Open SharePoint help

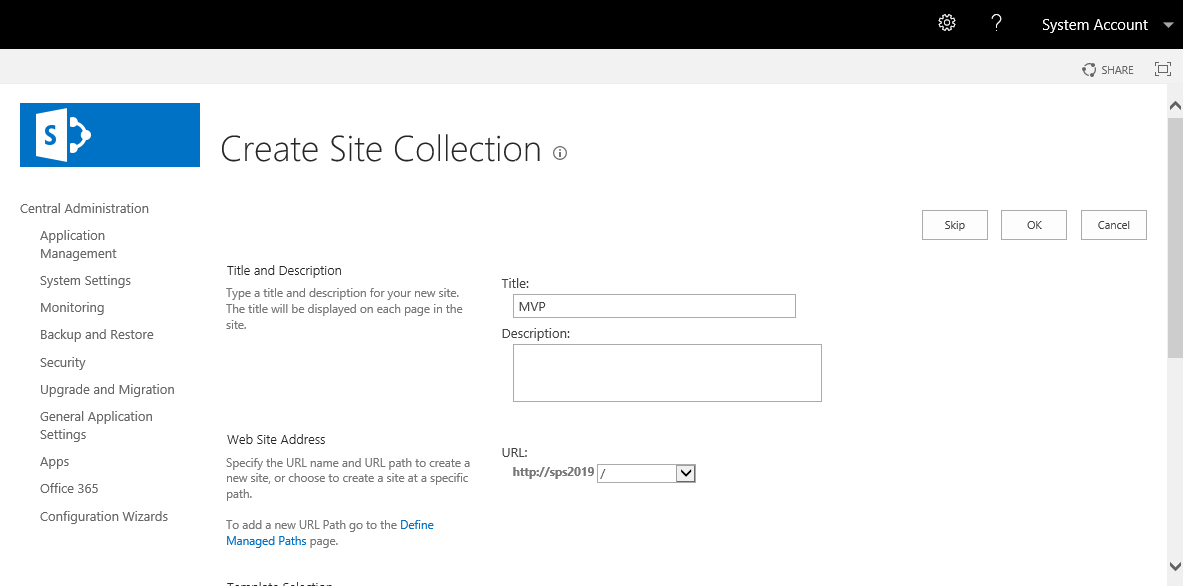coord(996,22)
